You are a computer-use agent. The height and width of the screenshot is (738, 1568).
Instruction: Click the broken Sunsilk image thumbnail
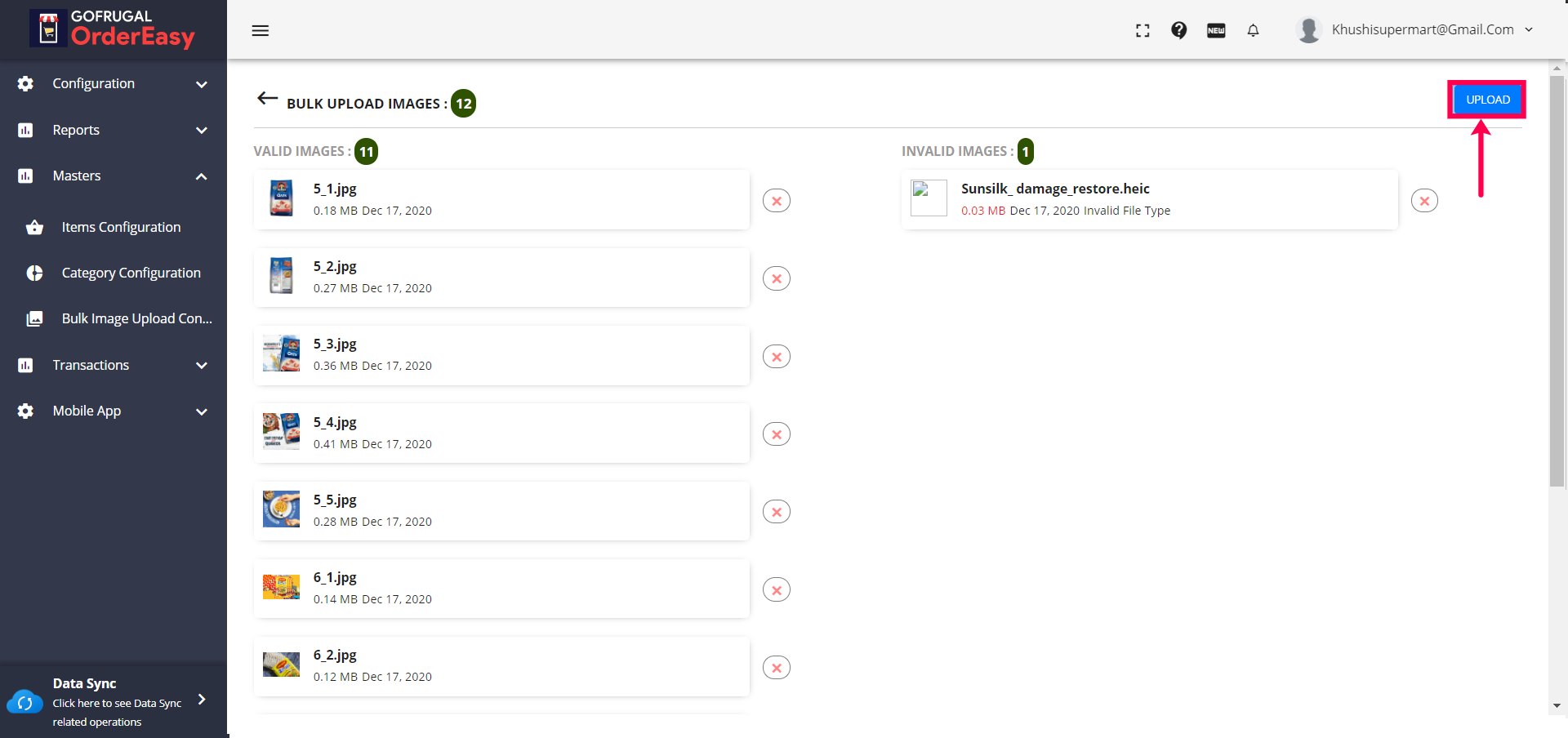point(929,198)
